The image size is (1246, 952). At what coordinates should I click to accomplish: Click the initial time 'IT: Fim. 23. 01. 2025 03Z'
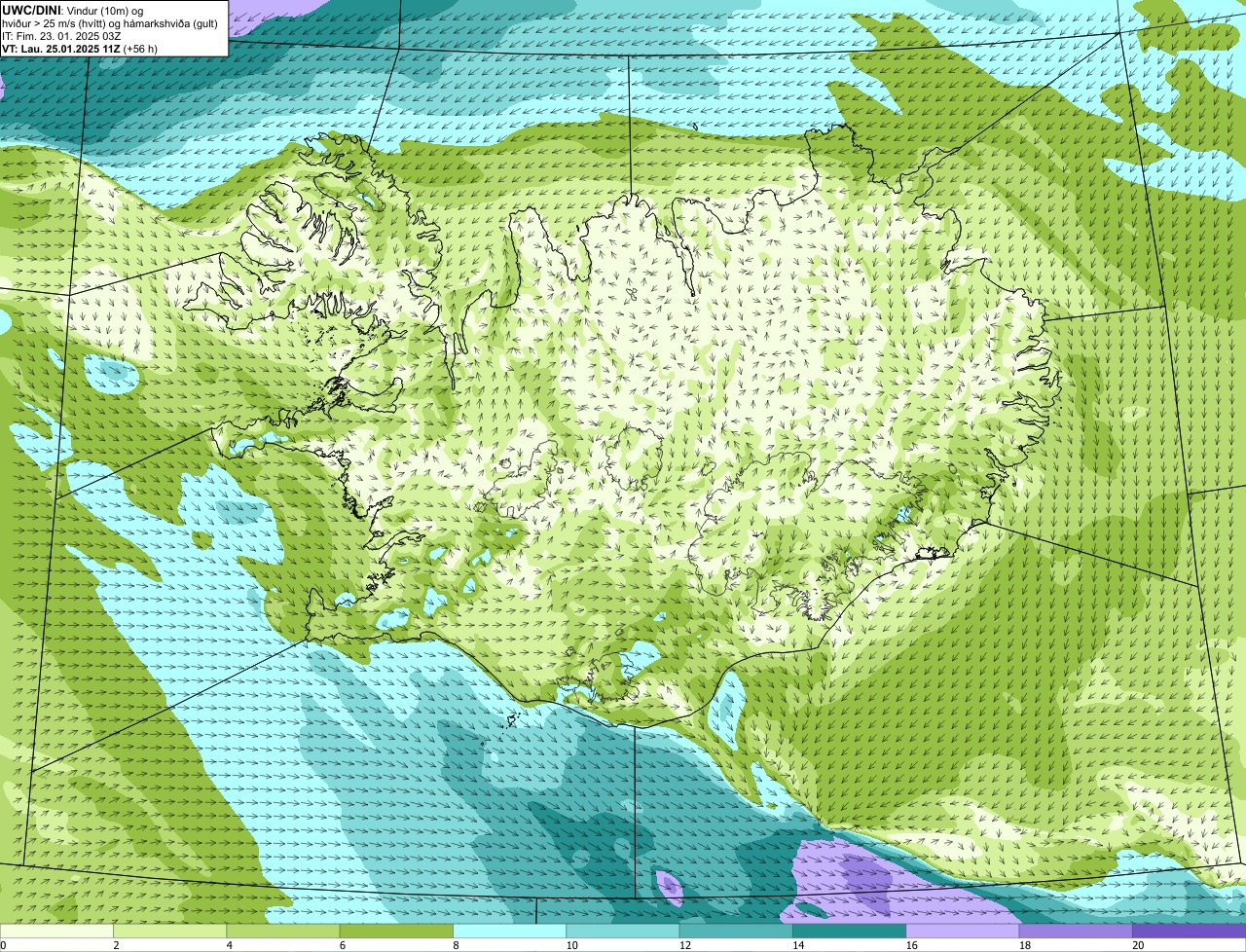(x=61, y=35)
